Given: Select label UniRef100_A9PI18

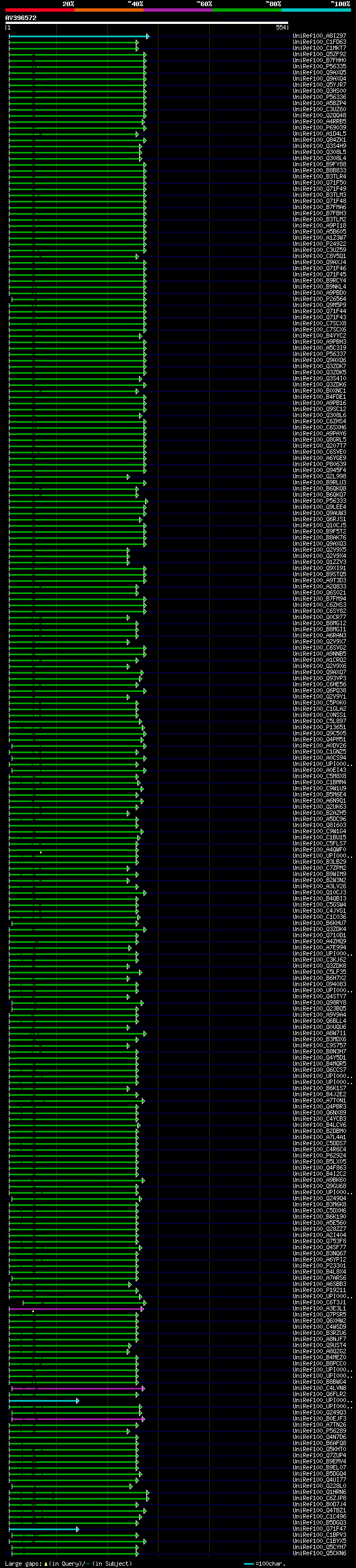Looking at the screenshot, I should pyautogui.click(x=319, y=226).
